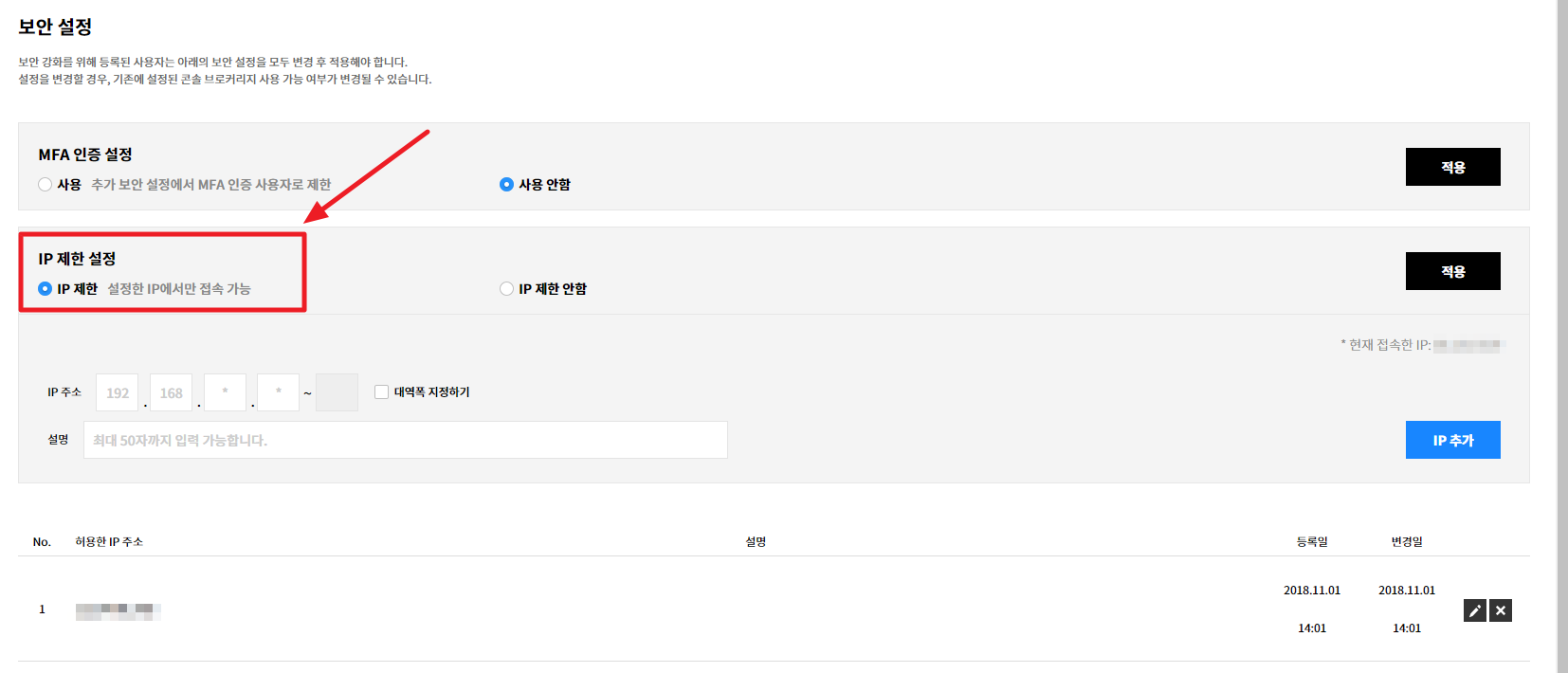Click the 변경일 column header
This screenshot has height=673, width=1568.
point(1407,542)
